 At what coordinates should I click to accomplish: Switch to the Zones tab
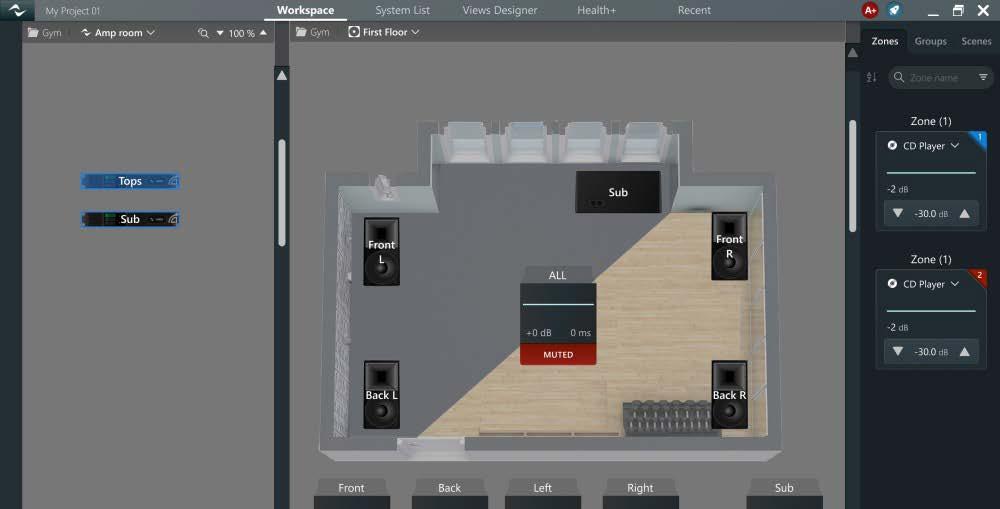[885, 41]
